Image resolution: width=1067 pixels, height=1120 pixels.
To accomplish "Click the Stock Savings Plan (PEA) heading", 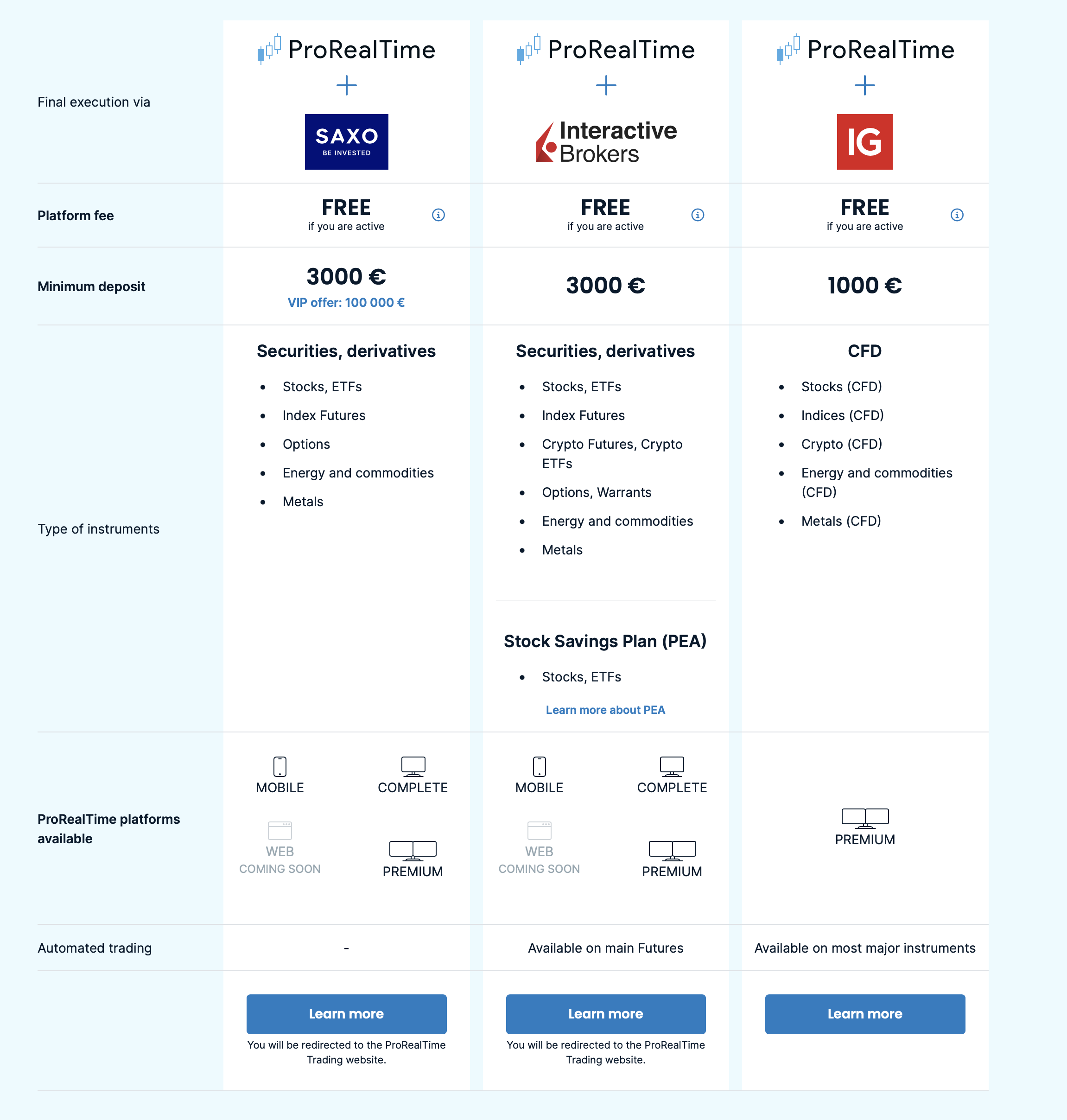I will 604,641.
